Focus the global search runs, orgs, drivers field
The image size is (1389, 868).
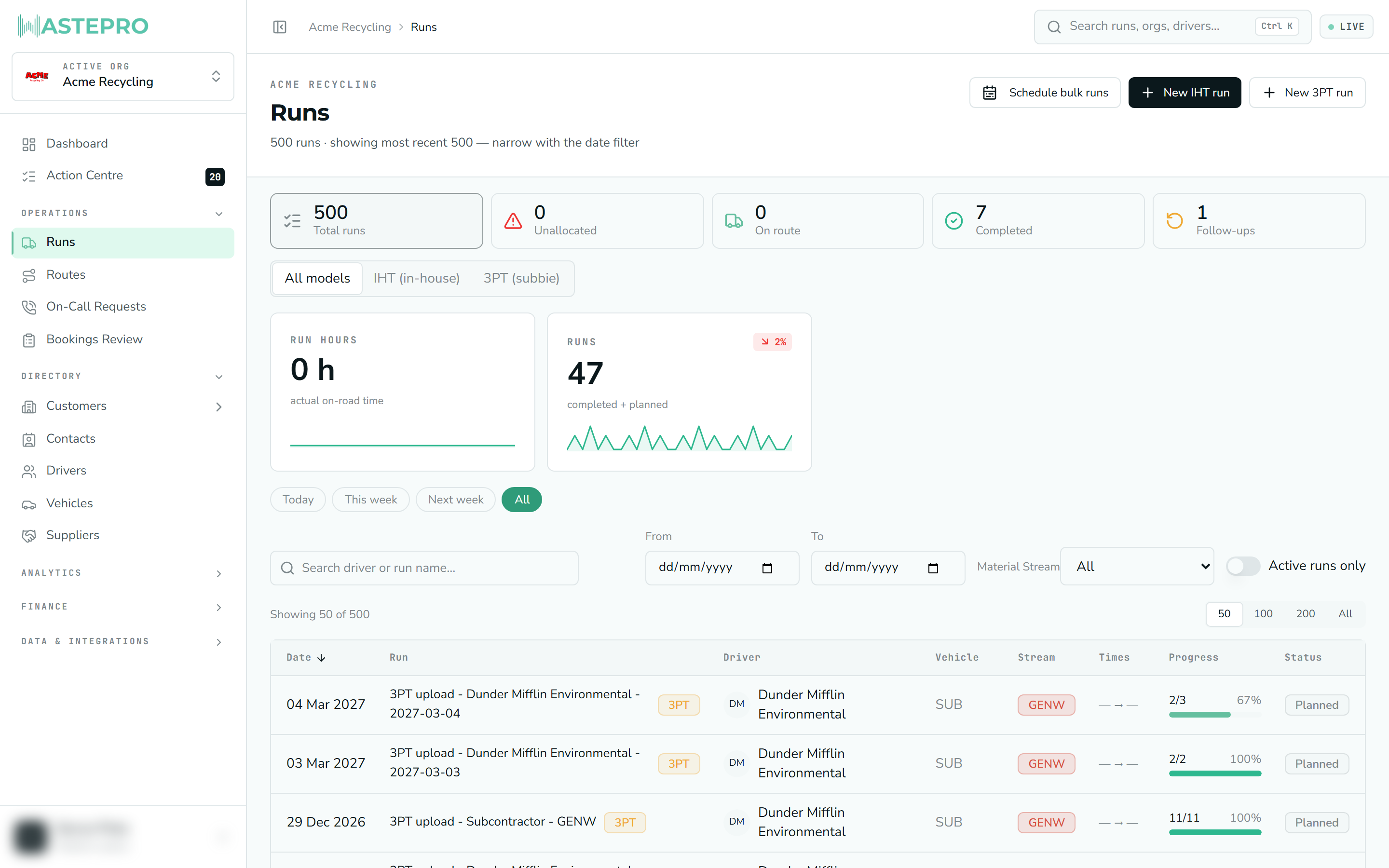[x=1172, y=27]
